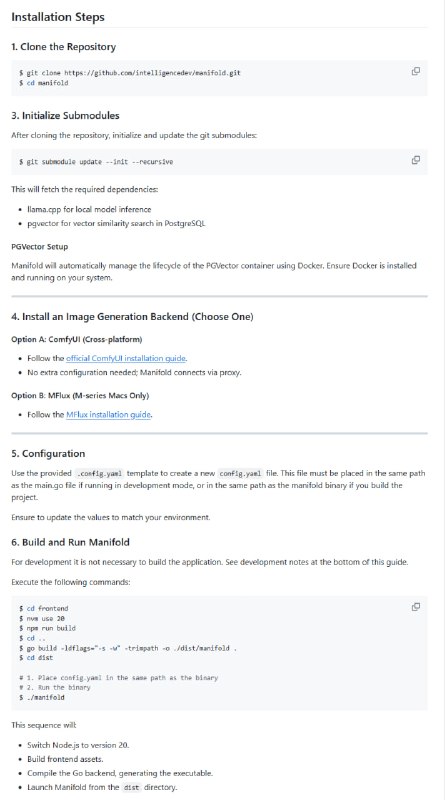447x800 pixels.
Task: Click the '3. Initialize Submodules' heading
Action: click(65, 116)
